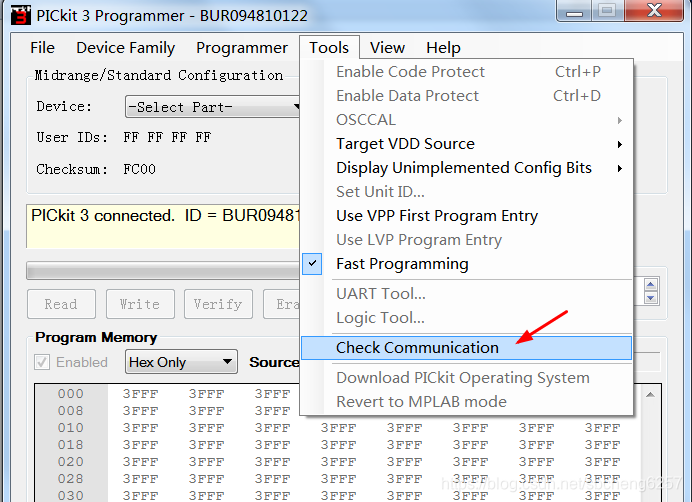Click the last 3FFF cell in row 018
The height and width of the screenshot is (502, 692).
[x=602, y=445]
